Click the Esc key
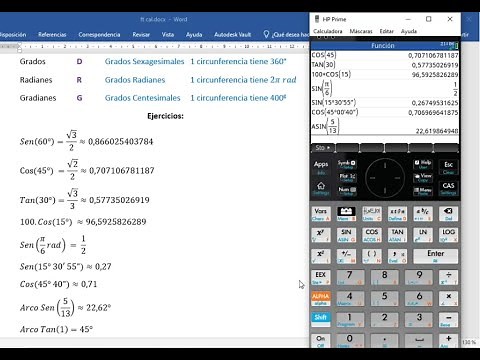 tap(448, 167)
